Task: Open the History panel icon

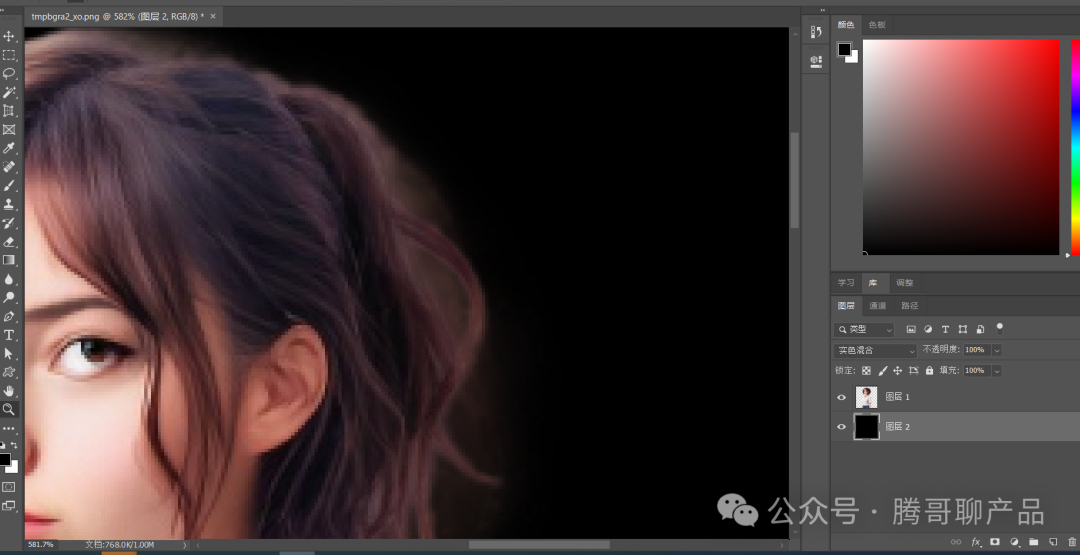Action: [x=816, y=33]
